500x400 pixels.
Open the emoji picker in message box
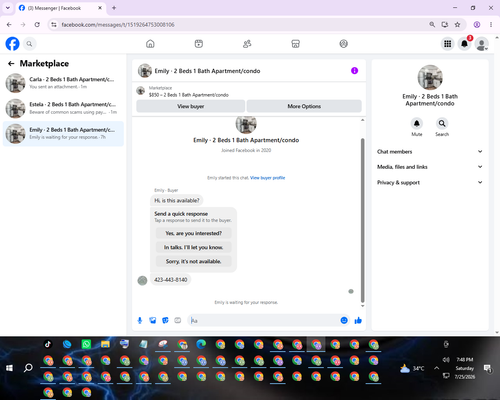tap(344, 320)
